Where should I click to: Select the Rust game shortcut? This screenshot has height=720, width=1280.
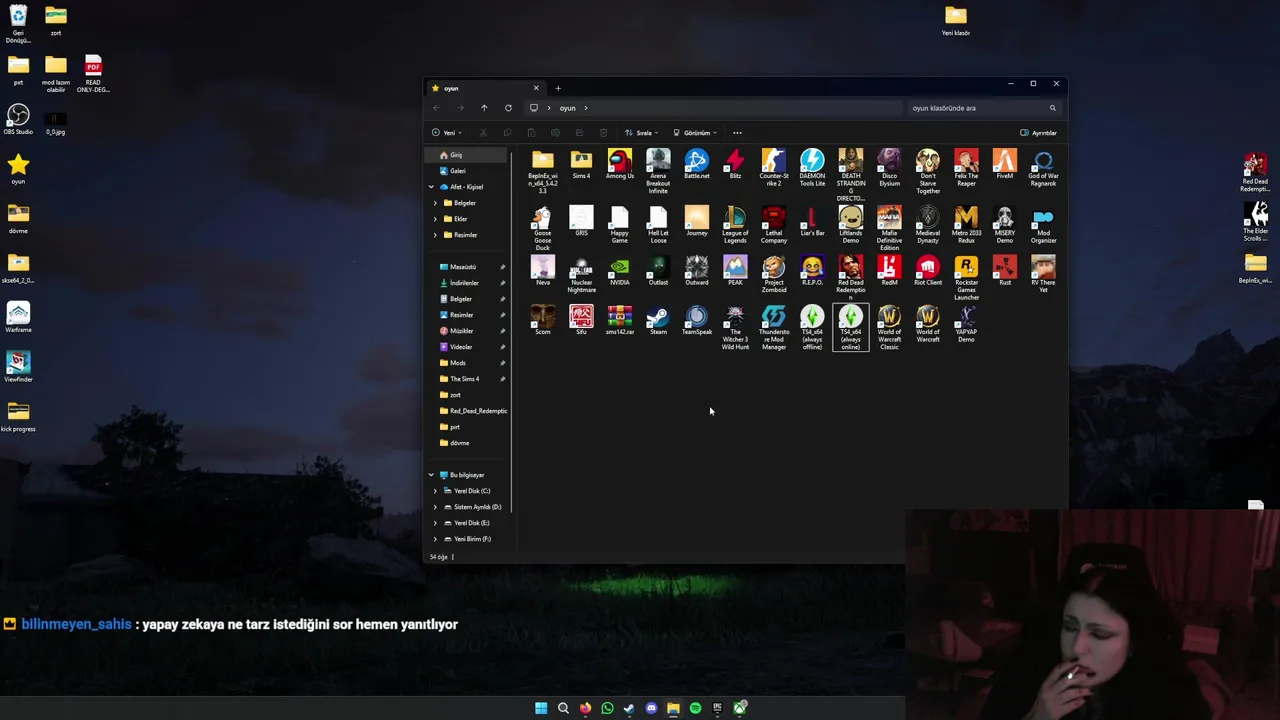click(x=1005, y=271)
